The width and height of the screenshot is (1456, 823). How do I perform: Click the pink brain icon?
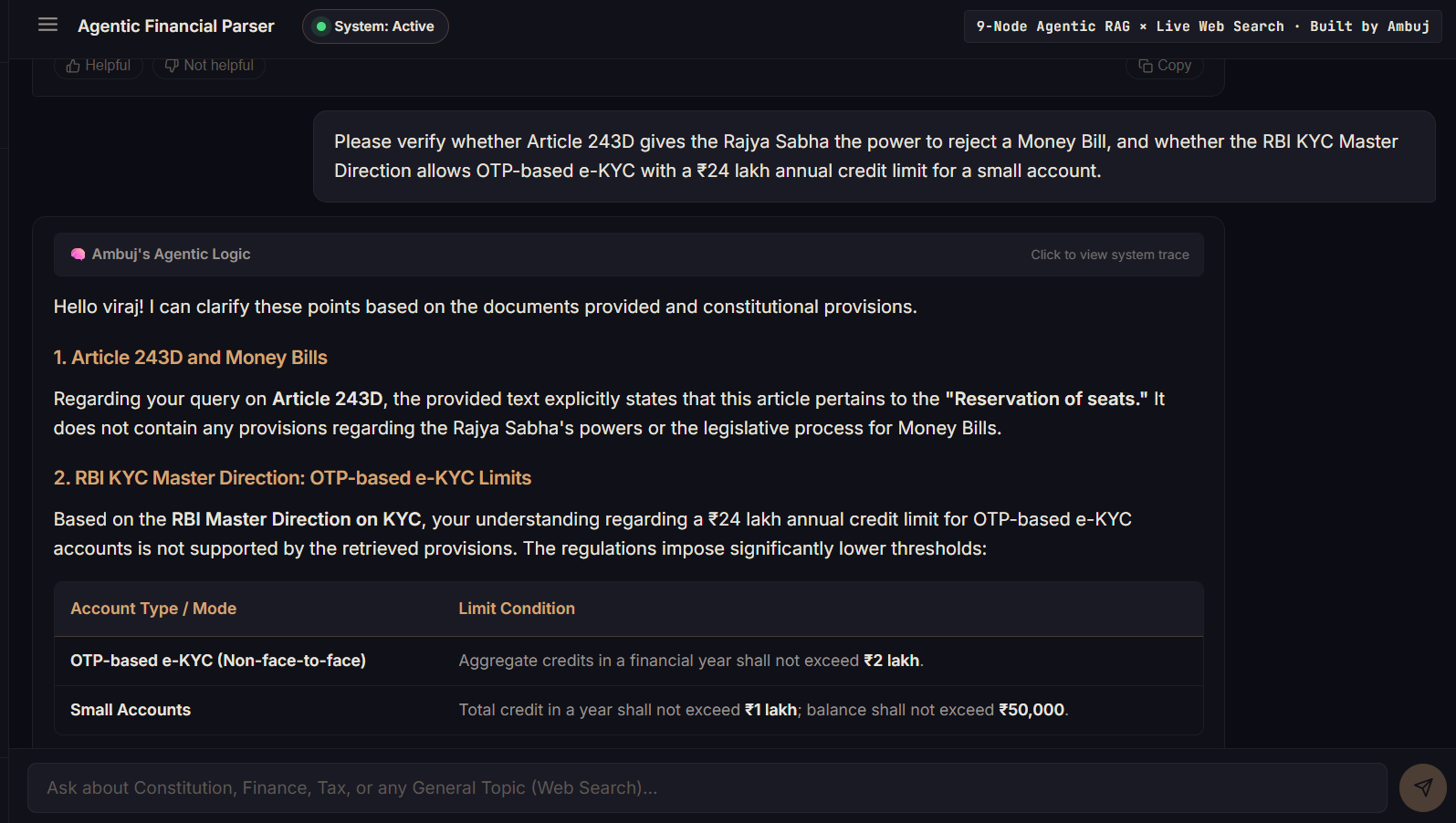pyautogui.click(x=79, y=255)
